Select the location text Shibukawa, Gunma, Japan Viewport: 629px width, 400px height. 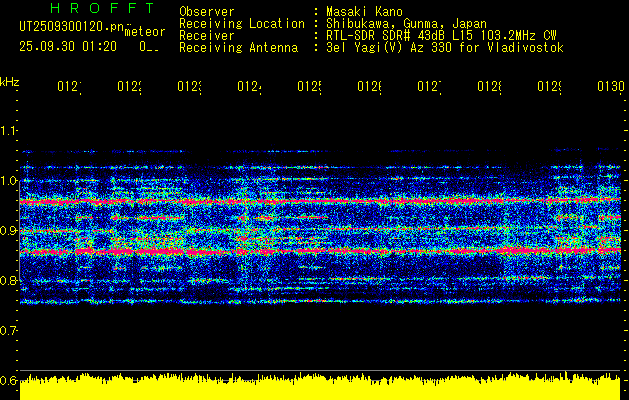pos(406,24)
